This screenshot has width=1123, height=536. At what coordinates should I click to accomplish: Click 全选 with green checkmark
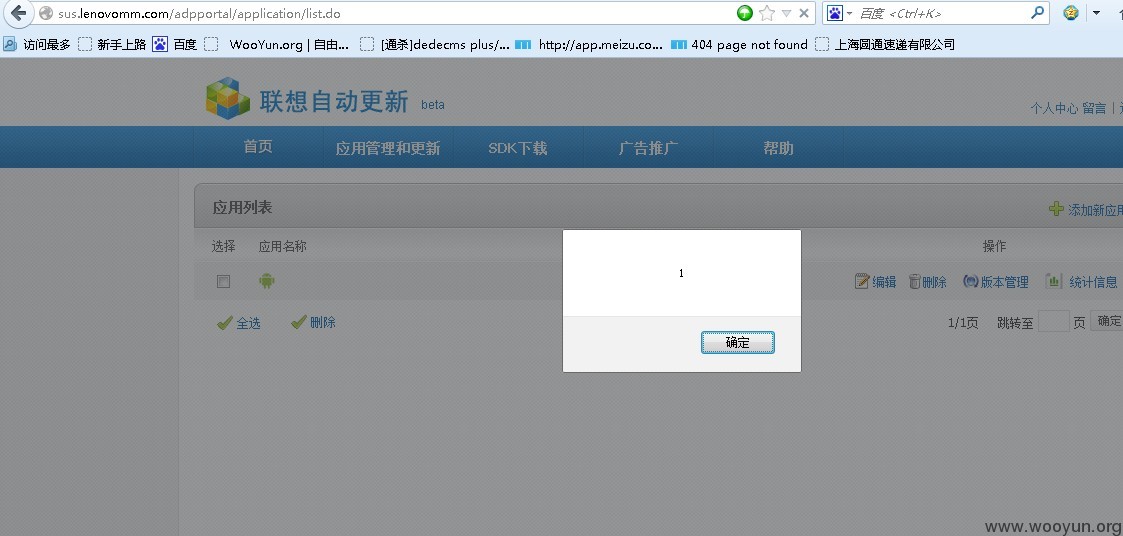click(x=238, y=323)
